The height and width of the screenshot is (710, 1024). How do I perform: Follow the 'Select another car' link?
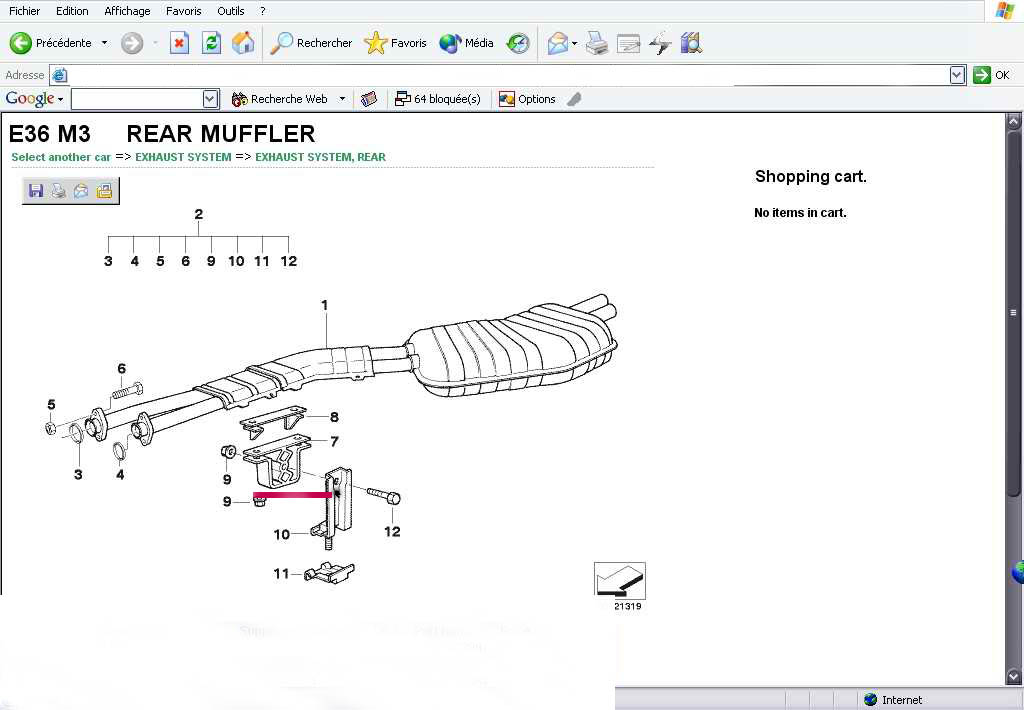click(61, 157)
